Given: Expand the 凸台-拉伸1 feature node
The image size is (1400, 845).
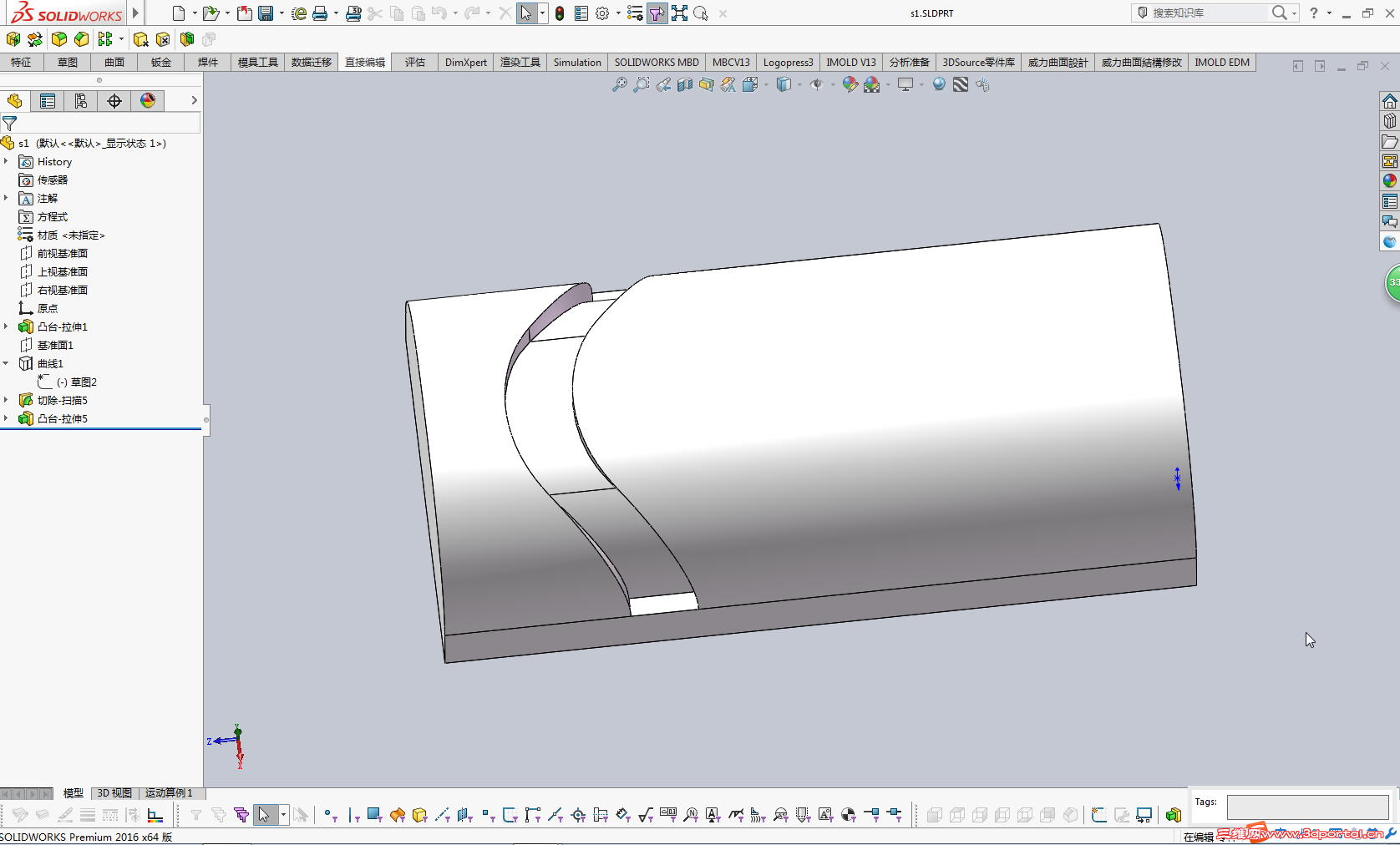Looking at the screenshot, I should (6, 326).
